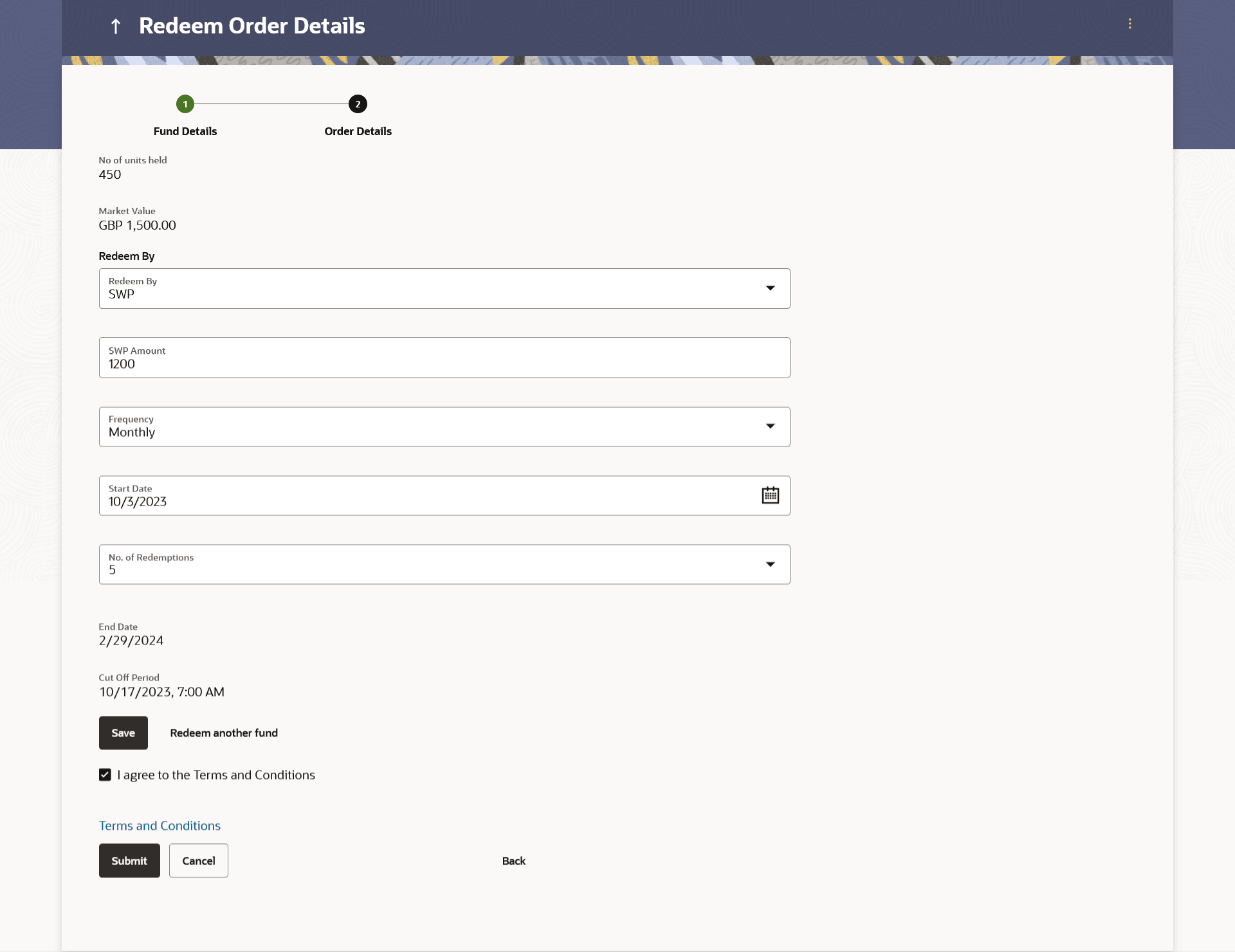This screenshot has width=1235, height=952.
Task: Click the Redeem Order Details page title
Action: pyautogui.click(x=252, y=26)
